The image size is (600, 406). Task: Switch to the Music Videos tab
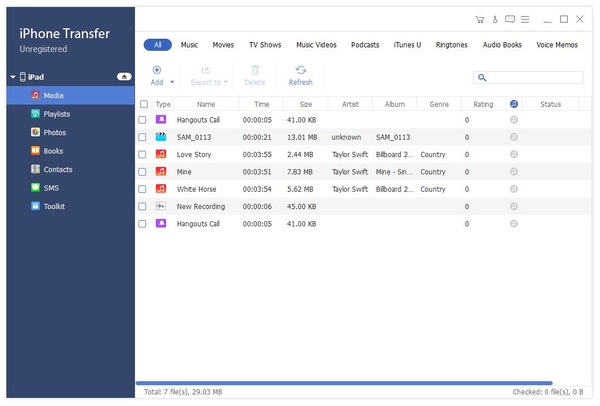pos(316,45)
